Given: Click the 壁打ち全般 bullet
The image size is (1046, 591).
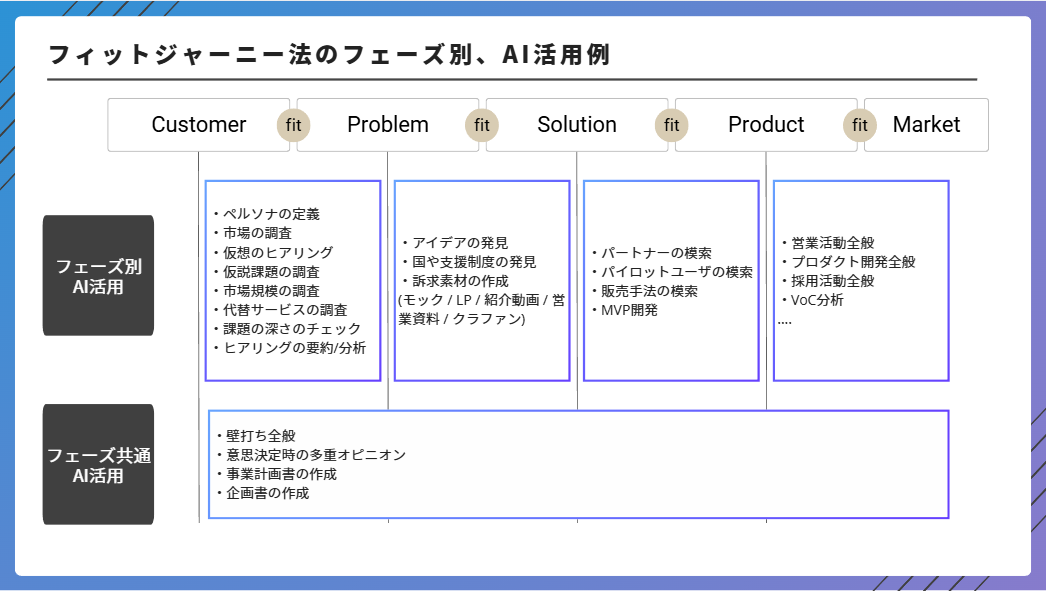Looking at the screenshot, I should pos(255,436).
